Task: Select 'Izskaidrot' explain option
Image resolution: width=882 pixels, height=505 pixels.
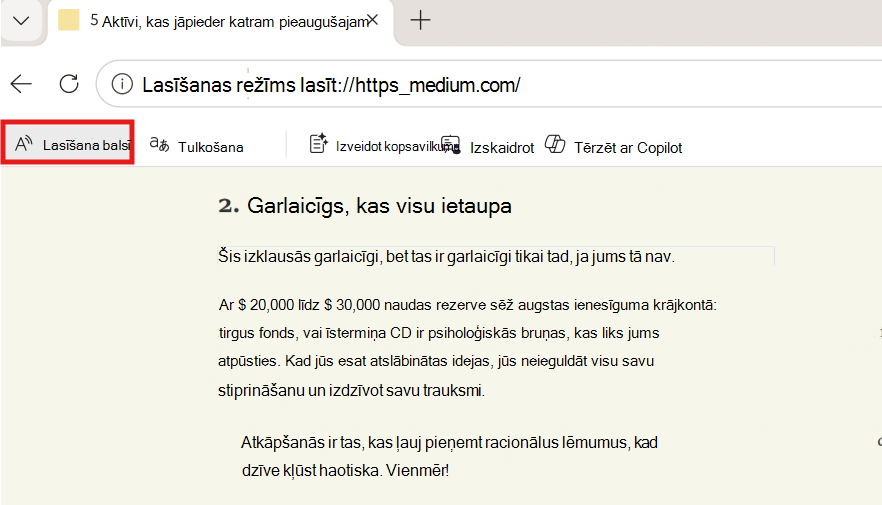Action: (x=488, y=146)
